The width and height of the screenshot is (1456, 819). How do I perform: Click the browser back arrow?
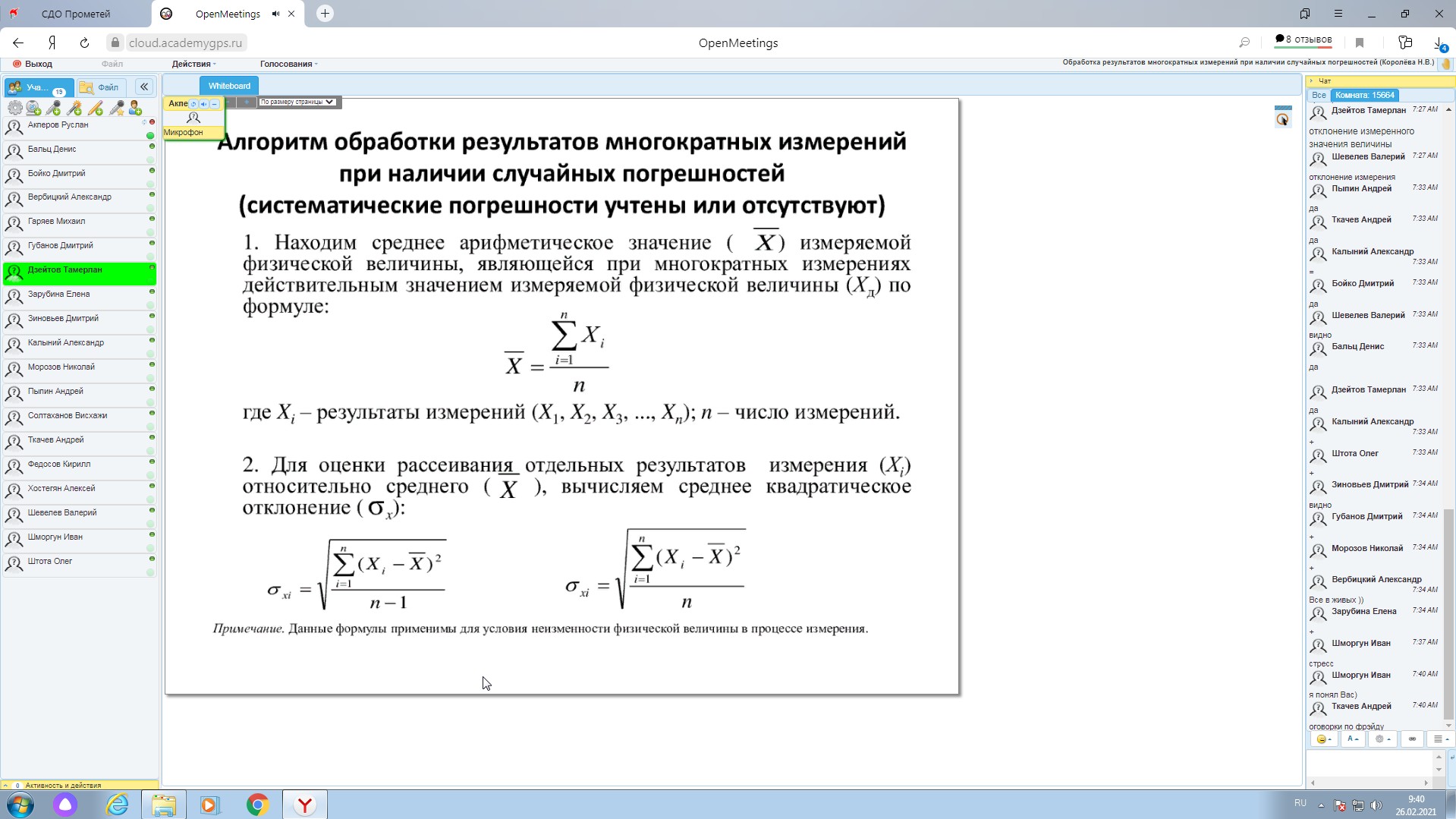pos(18,43)
